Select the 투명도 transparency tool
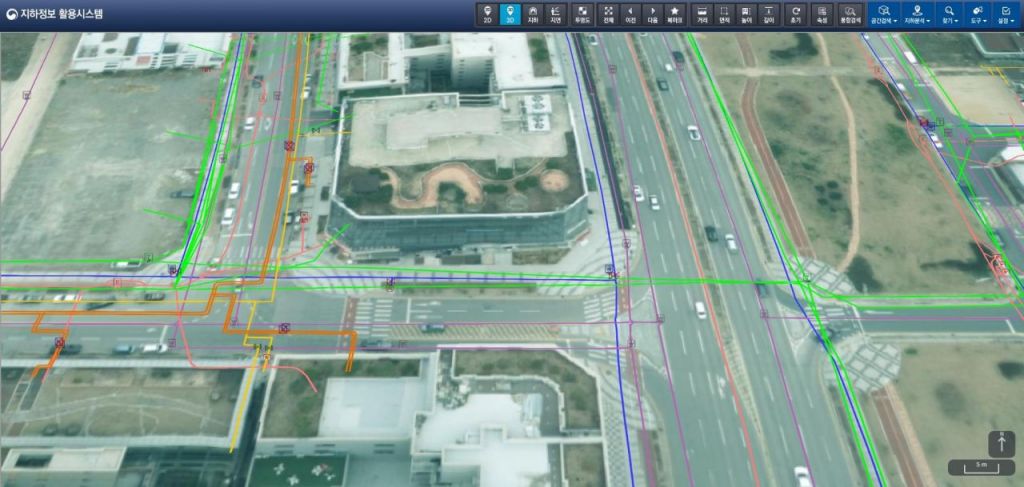This screenshot has width=1024, height=487. click(x=582, y=14)
